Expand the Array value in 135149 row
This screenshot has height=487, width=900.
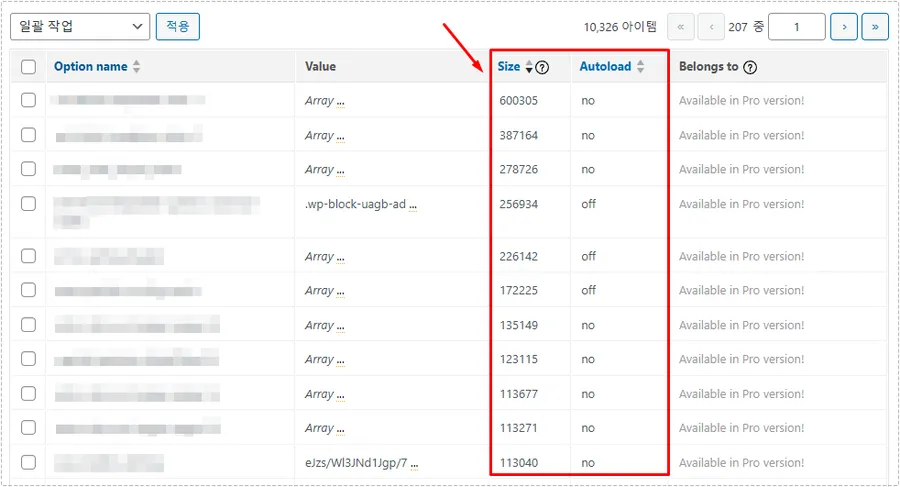point(340,327)
